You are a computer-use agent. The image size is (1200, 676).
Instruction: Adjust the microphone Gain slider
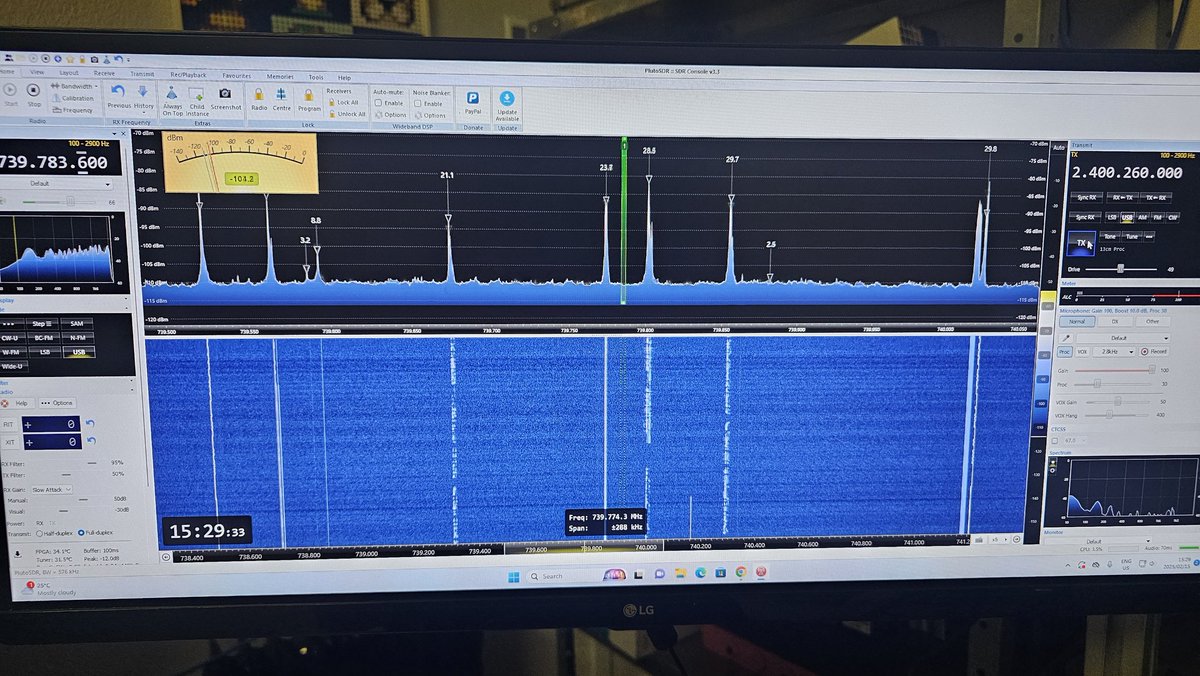pos(1113,370)
